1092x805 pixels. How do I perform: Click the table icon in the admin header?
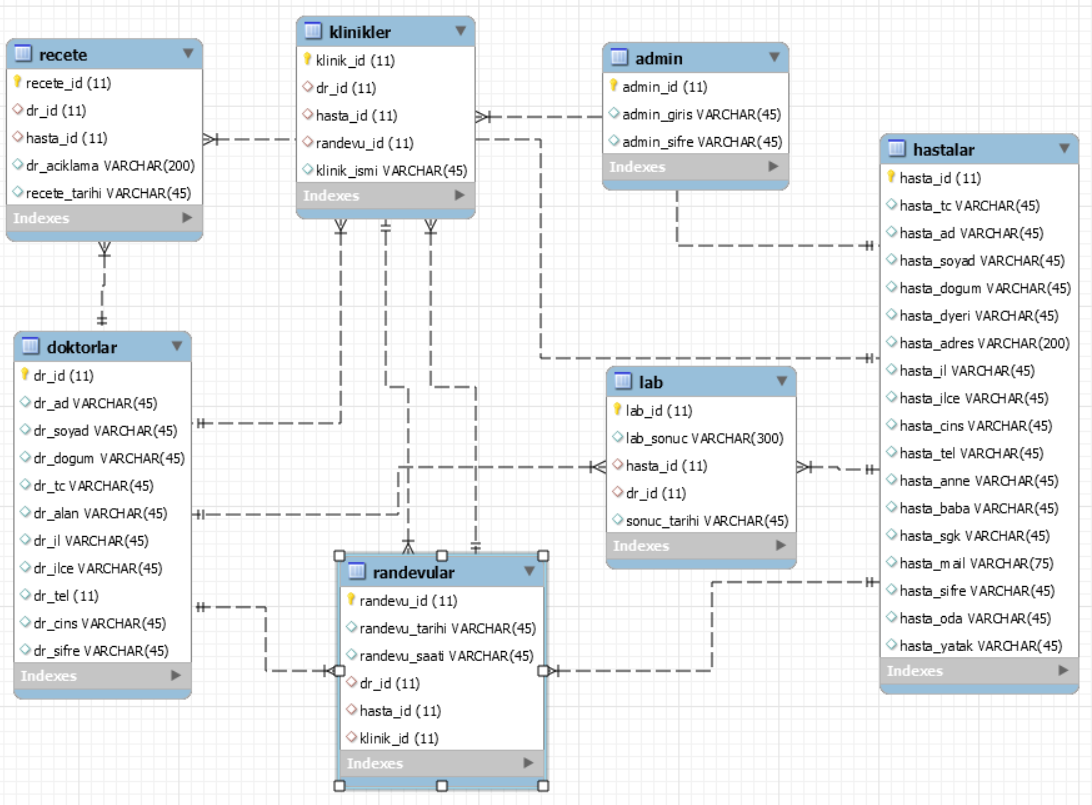point(621,58)
